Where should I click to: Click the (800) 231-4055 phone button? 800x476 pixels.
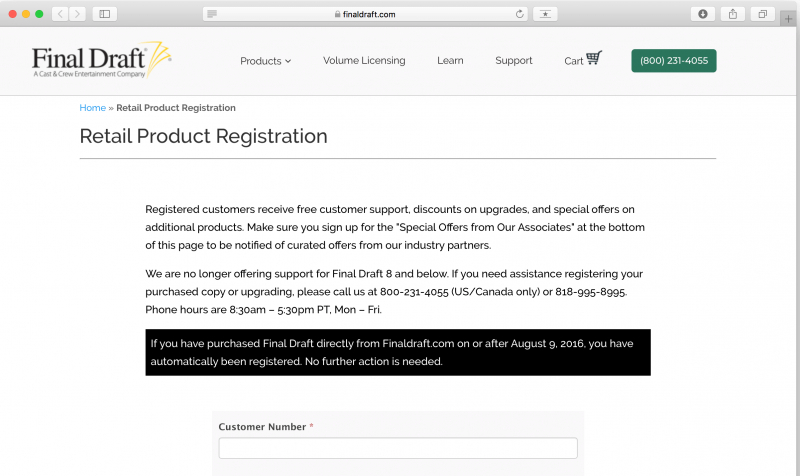673,61
